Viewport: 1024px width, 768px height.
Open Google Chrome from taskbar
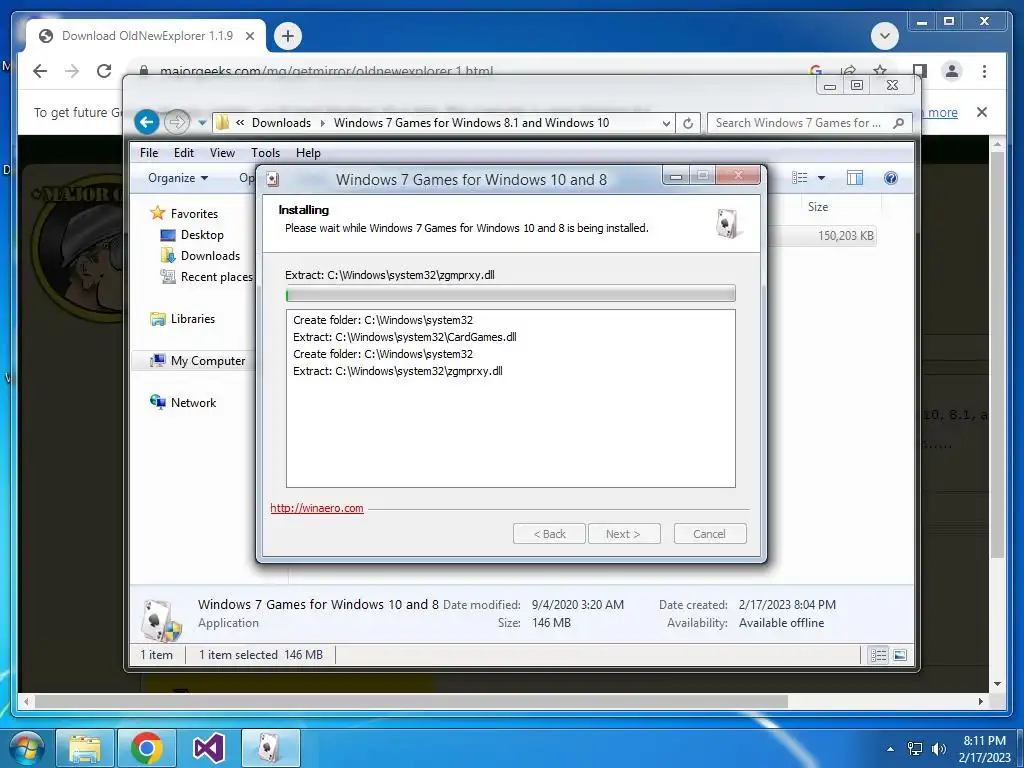(x=146, y=748)
